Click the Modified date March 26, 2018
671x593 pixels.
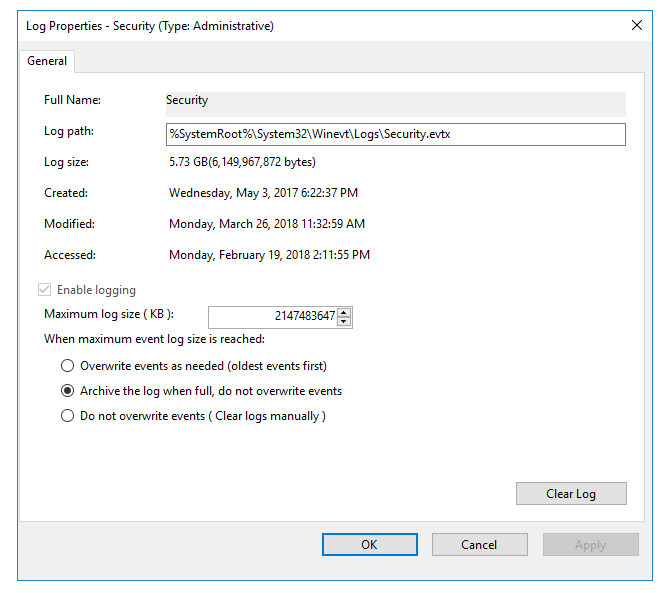click(267, 224)
